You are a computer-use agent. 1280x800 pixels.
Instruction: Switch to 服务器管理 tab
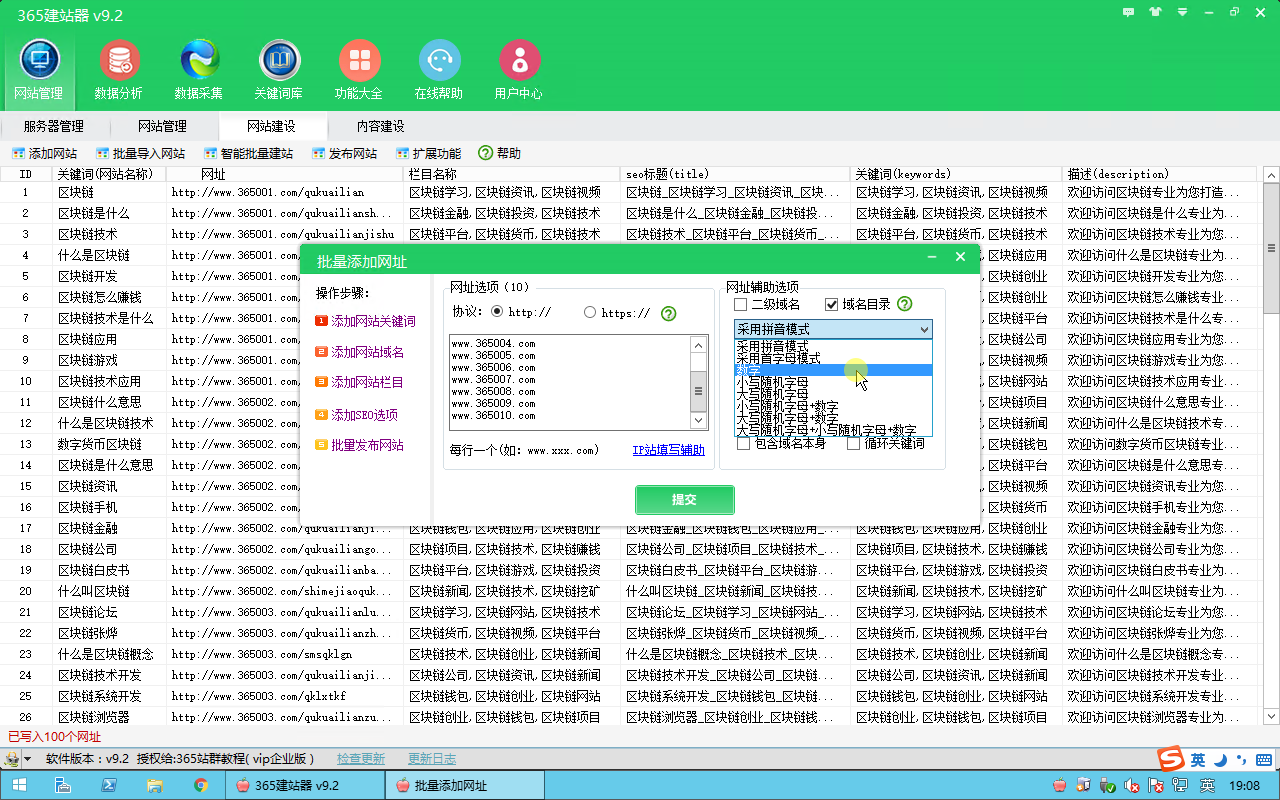pyautogui.click(x=54, y=126)
